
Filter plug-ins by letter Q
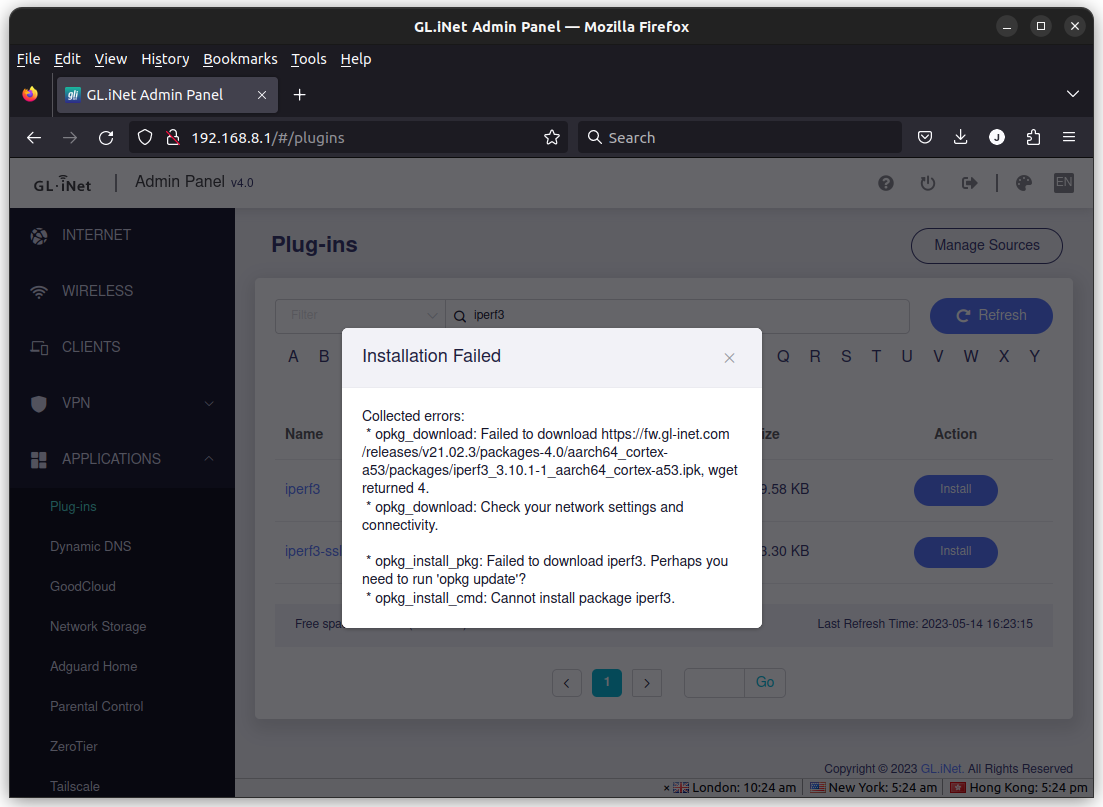(x=783, y=357)
